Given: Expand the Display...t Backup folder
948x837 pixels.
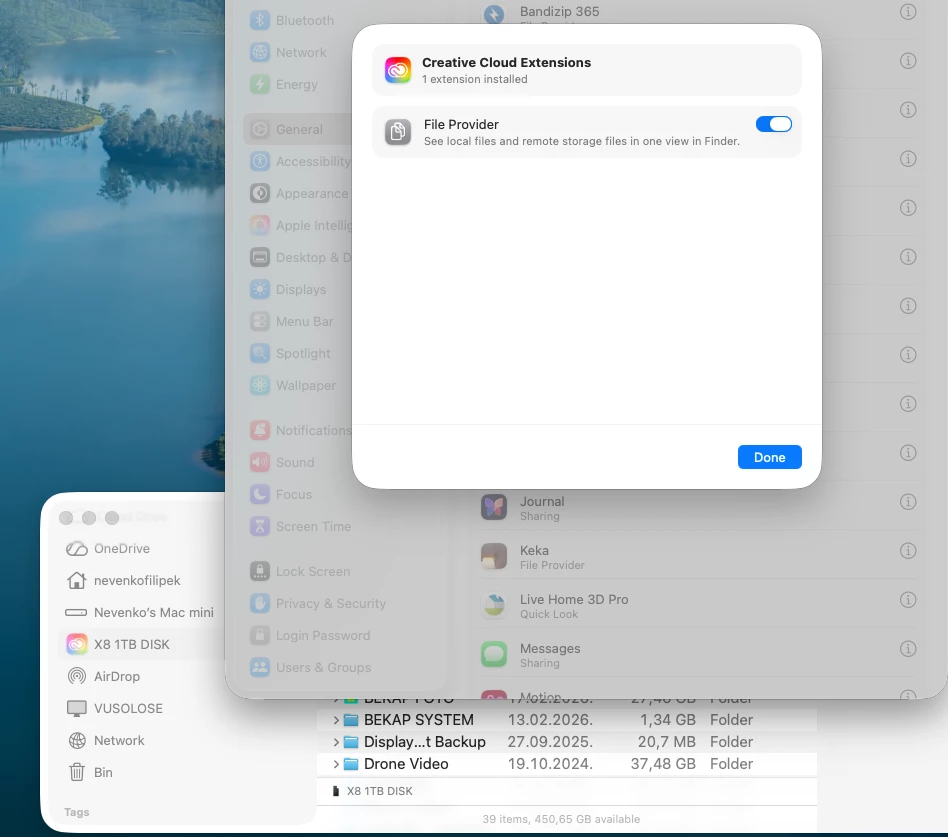Looking at the screenshot, I should tap(336, 742).
